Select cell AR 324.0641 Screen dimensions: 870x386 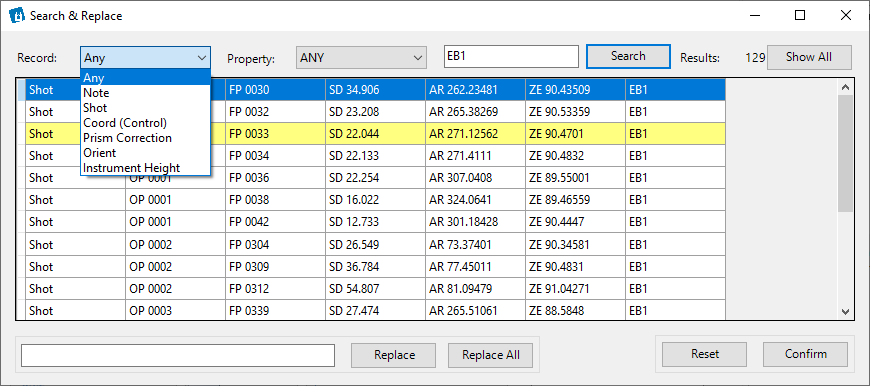coord(476,200)
